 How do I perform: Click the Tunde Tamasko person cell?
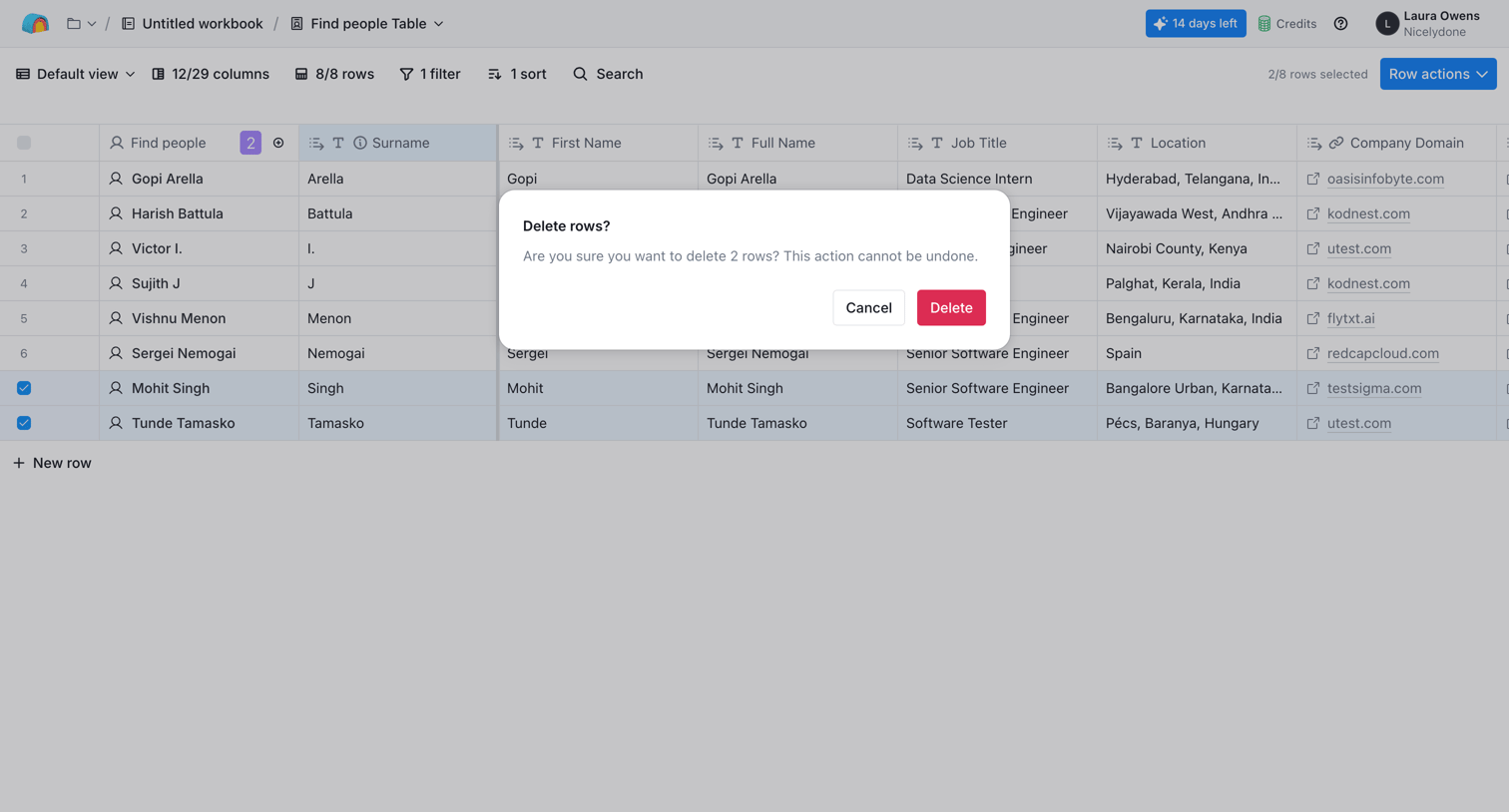click(199, 423)
